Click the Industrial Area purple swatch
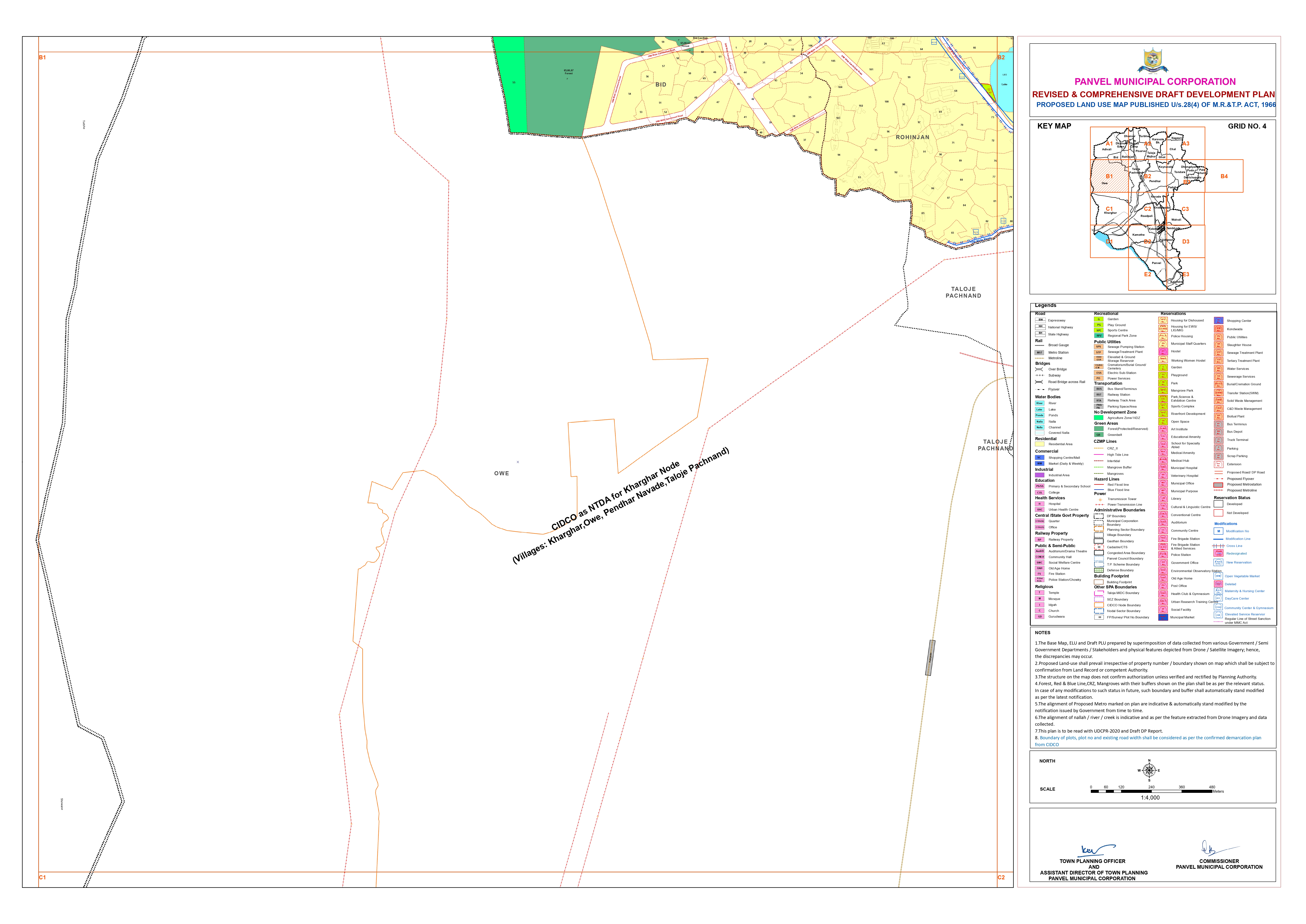 1040,475
